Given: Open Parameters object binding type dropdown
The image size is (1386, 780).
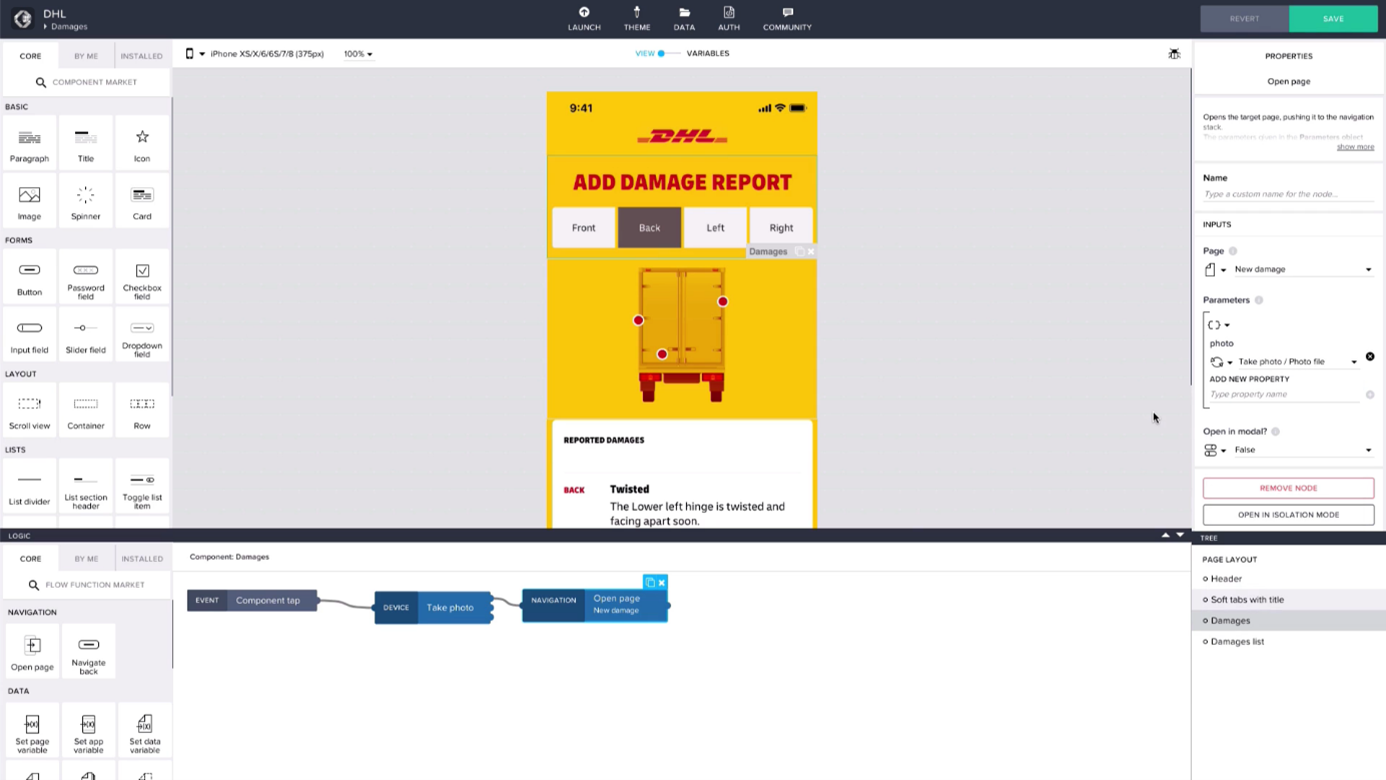Looking at the screenshot, I should pos(1219,325).
